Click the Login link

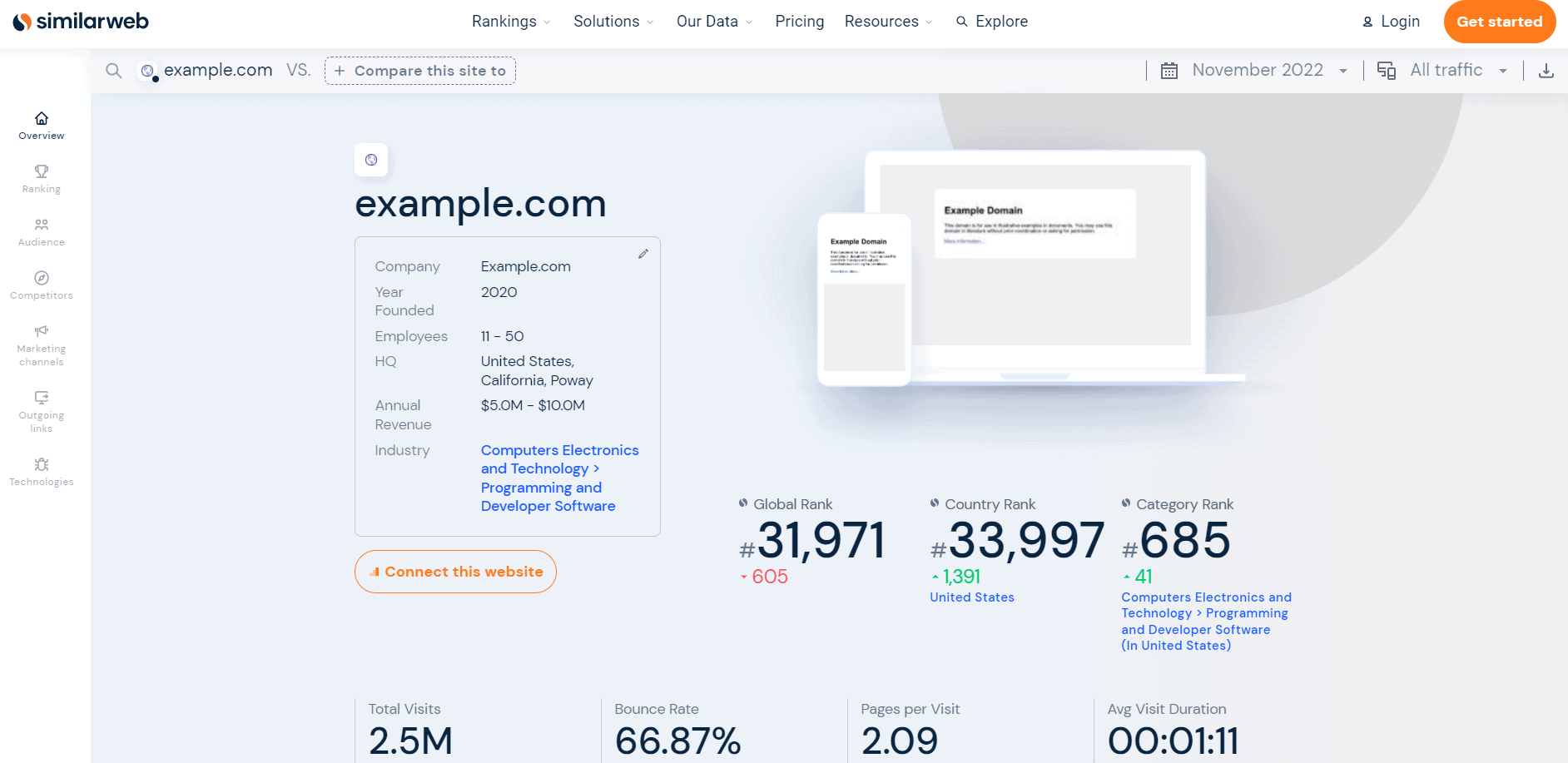pyautogui.click(x=1391, y=22)
